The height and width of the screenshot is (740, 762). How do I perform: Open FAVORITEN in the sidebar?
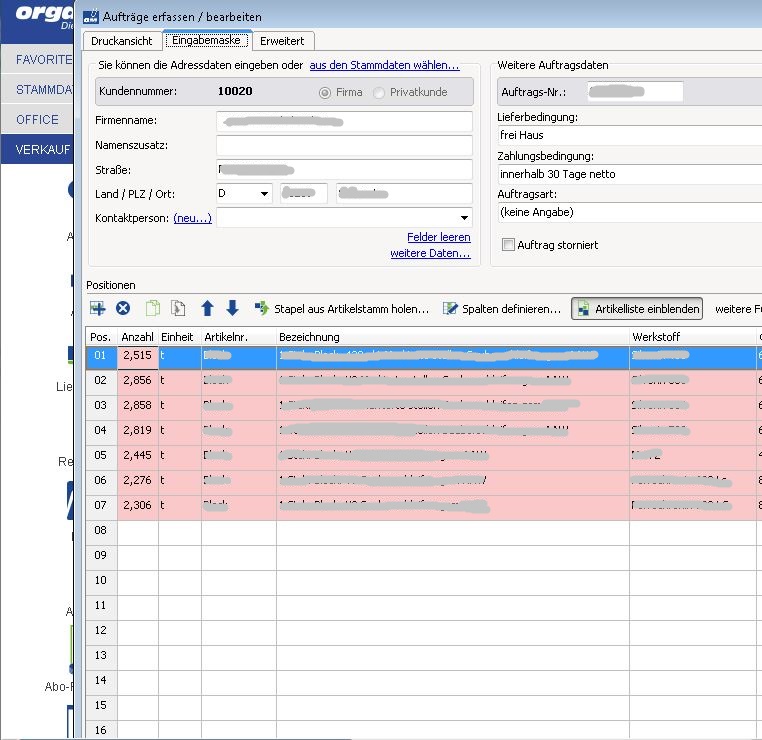[x=37, y=59]
